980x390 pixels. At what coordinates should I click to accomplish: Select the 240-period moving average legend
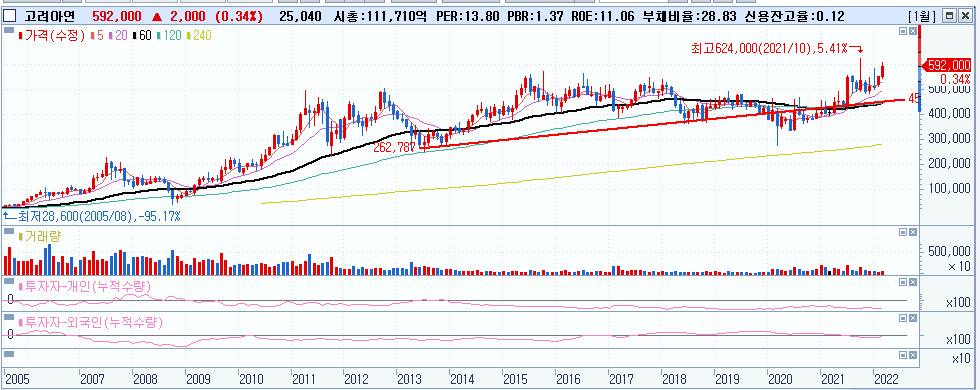point(199,36)
